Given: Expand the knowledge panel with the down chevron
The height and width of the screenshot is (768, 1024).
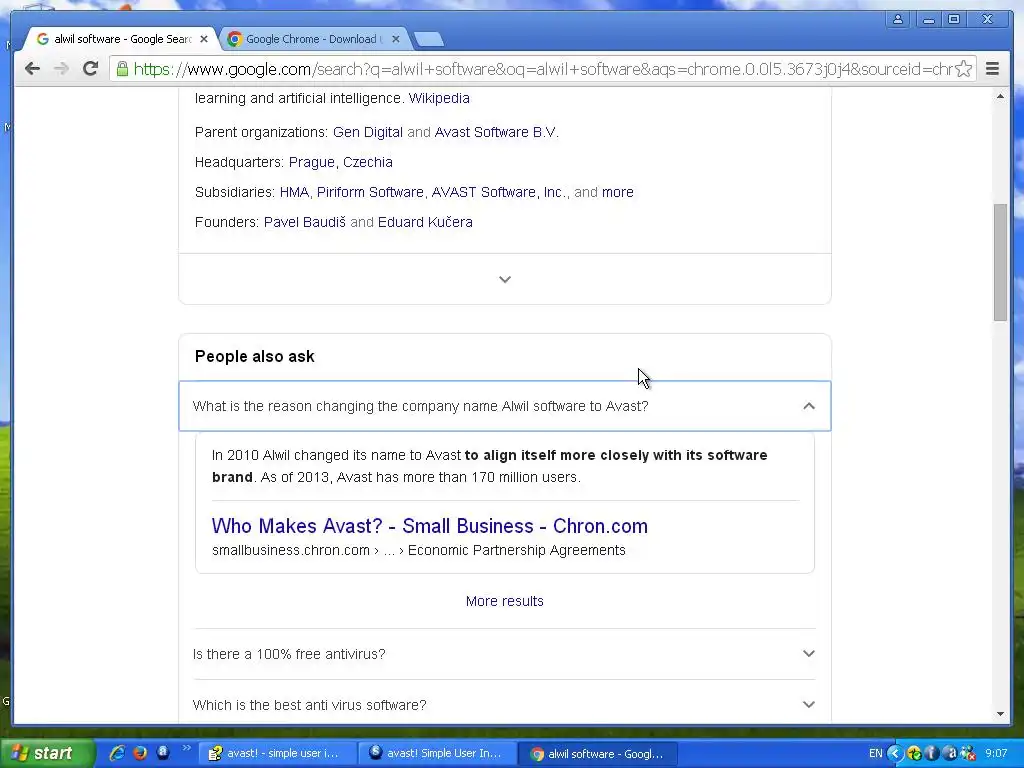Looking at the screenshot, I should click(505, 280).
